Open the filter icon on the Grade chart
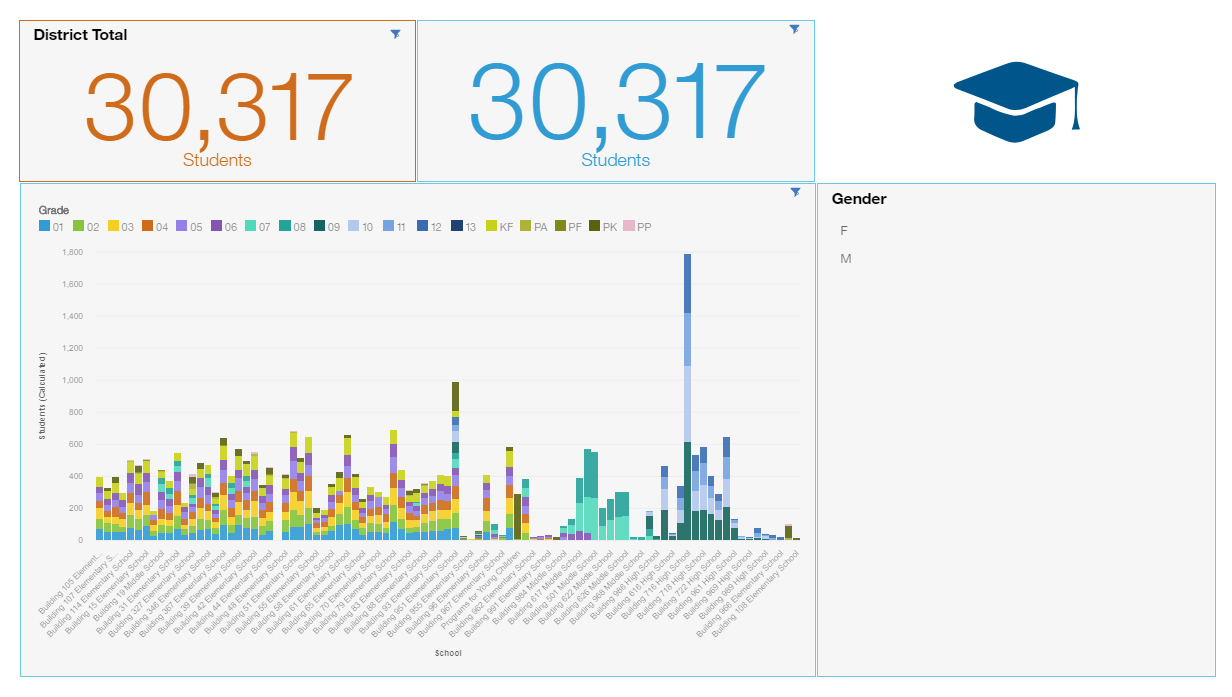The height and width of the screenshot is (697, 1232). coord(795,192)
